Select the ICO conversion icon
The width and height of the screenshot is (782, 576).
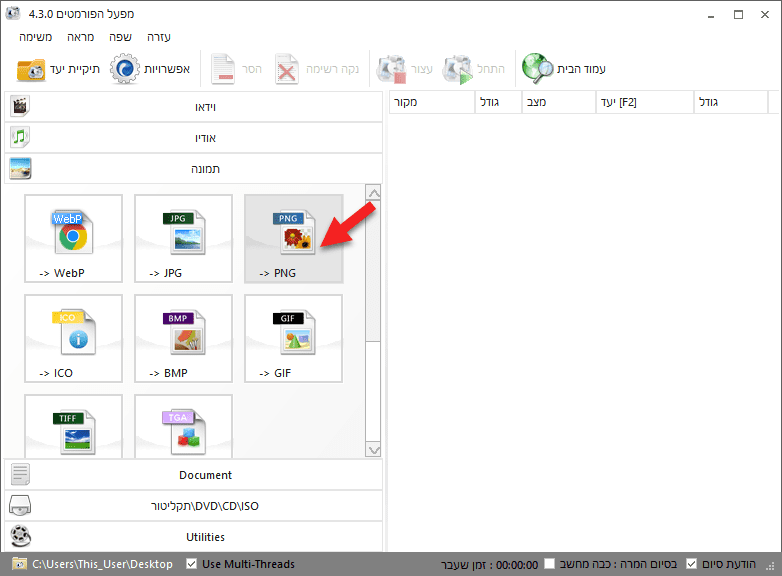coord(73,333)
